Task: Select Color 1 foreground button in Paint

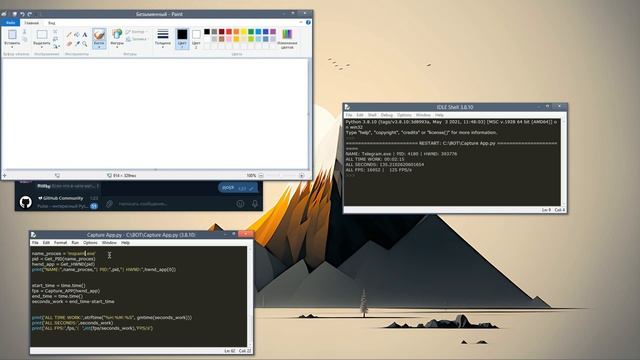Action: pos(182,39)
